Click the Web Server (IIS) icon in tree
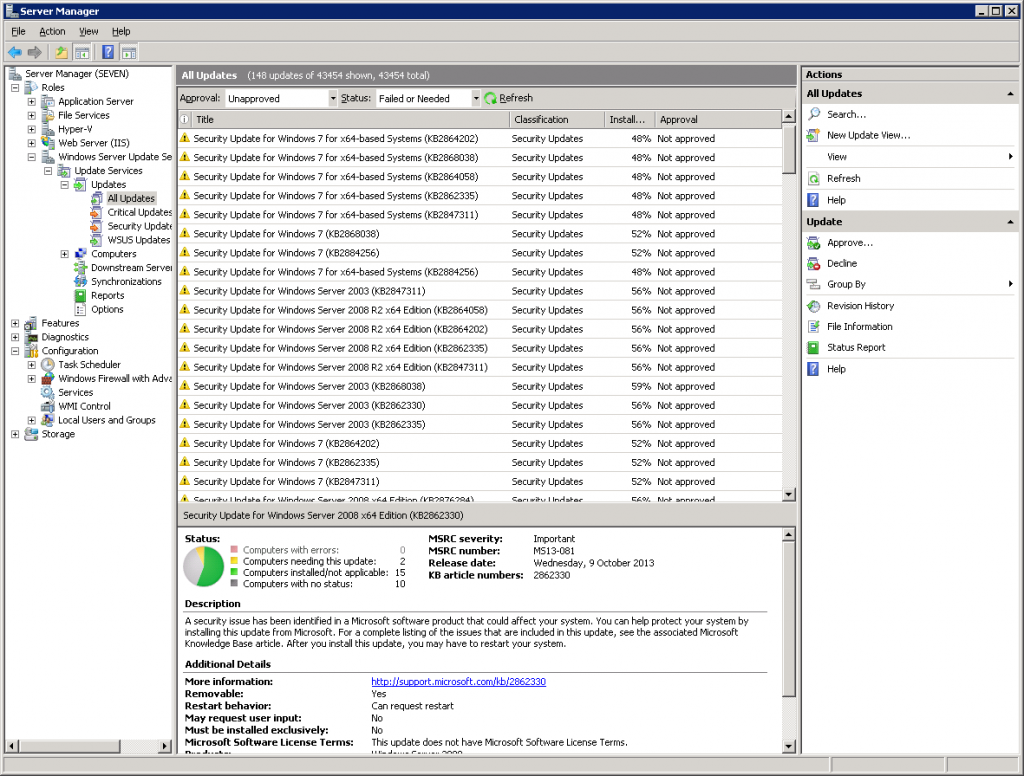This screenshot has height=776, width=1024. coord(48,142)
